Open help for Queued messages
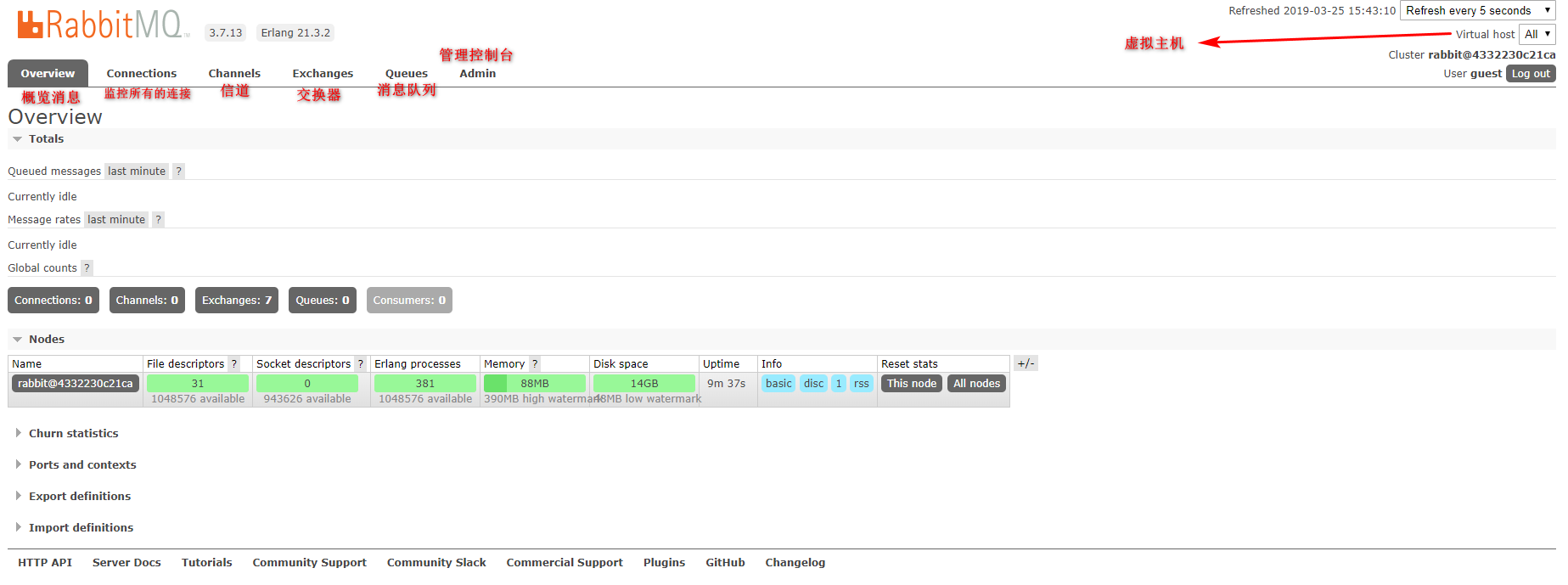Viewport: 1568px width, 585px height. click(x=178, y=172)
